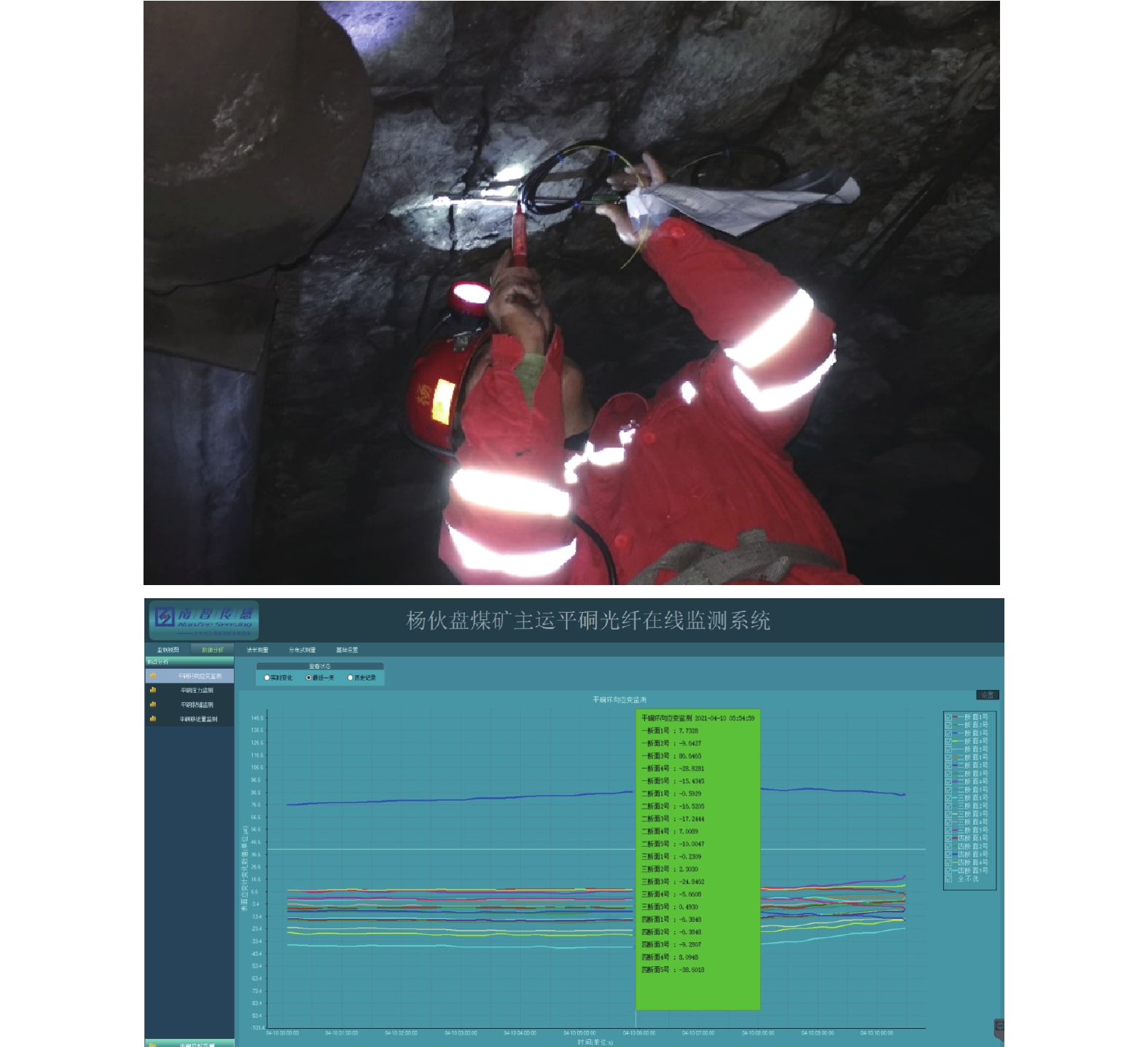Open the 监测视图 tab

(168, 650)
